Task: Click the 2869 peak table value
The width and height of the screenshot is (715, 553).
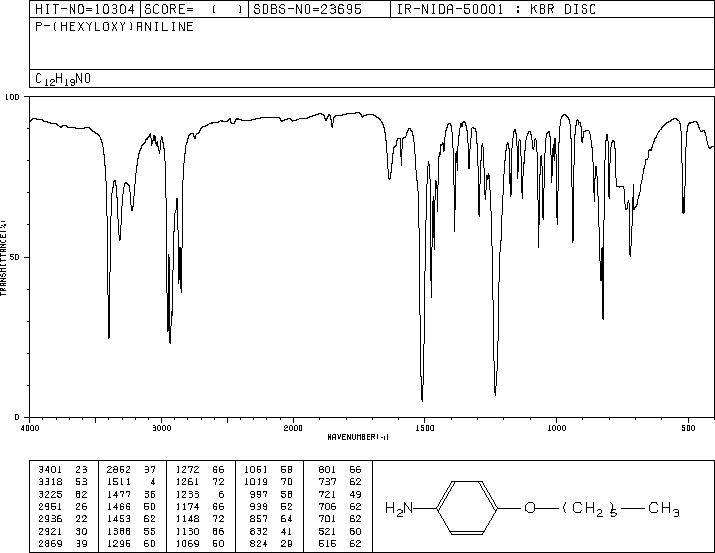Action: click(x=50, y=544)
